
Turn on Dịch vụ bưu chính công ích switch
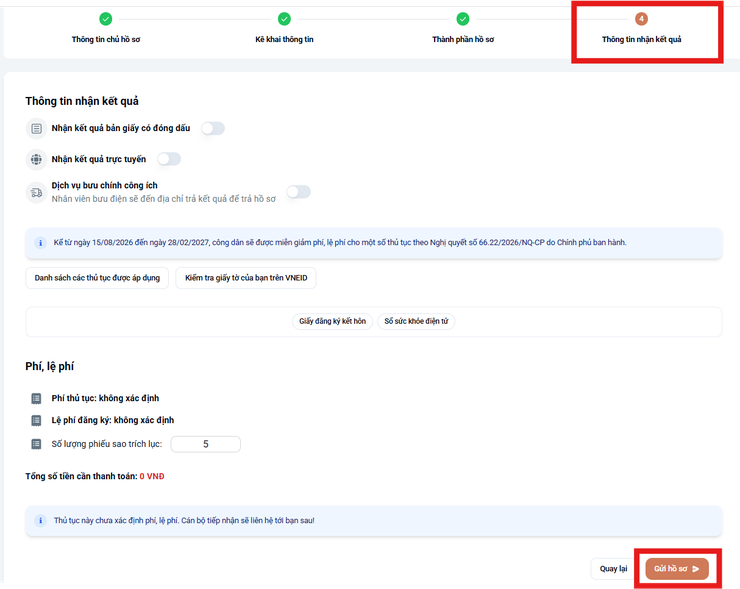click(299, 192)
